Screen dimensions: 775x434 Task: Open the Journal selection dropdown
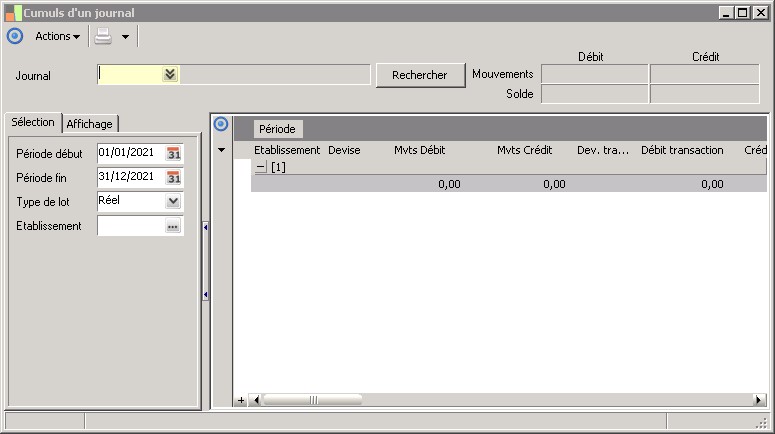pos(170,74)
